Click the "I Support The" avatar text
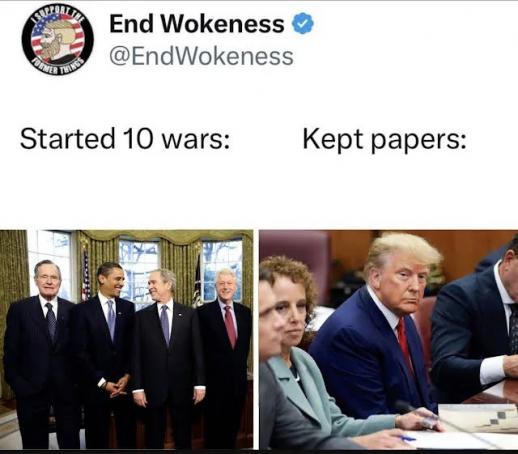The width and height of the screenshot is (518, 454). [x=57, y=13]
